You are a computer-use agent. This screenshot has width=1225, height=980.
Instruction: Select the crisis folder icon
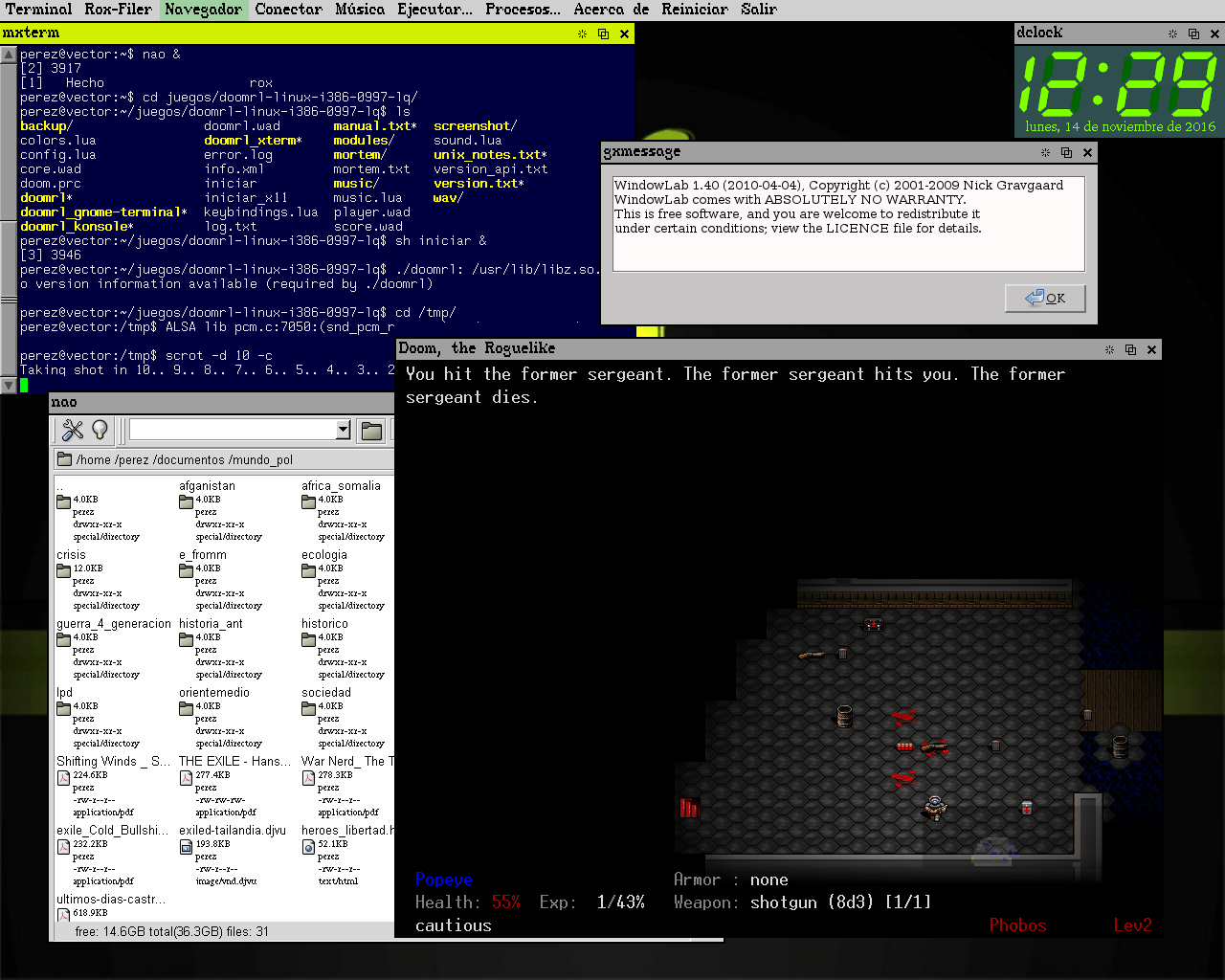click(x=63, y=570)
